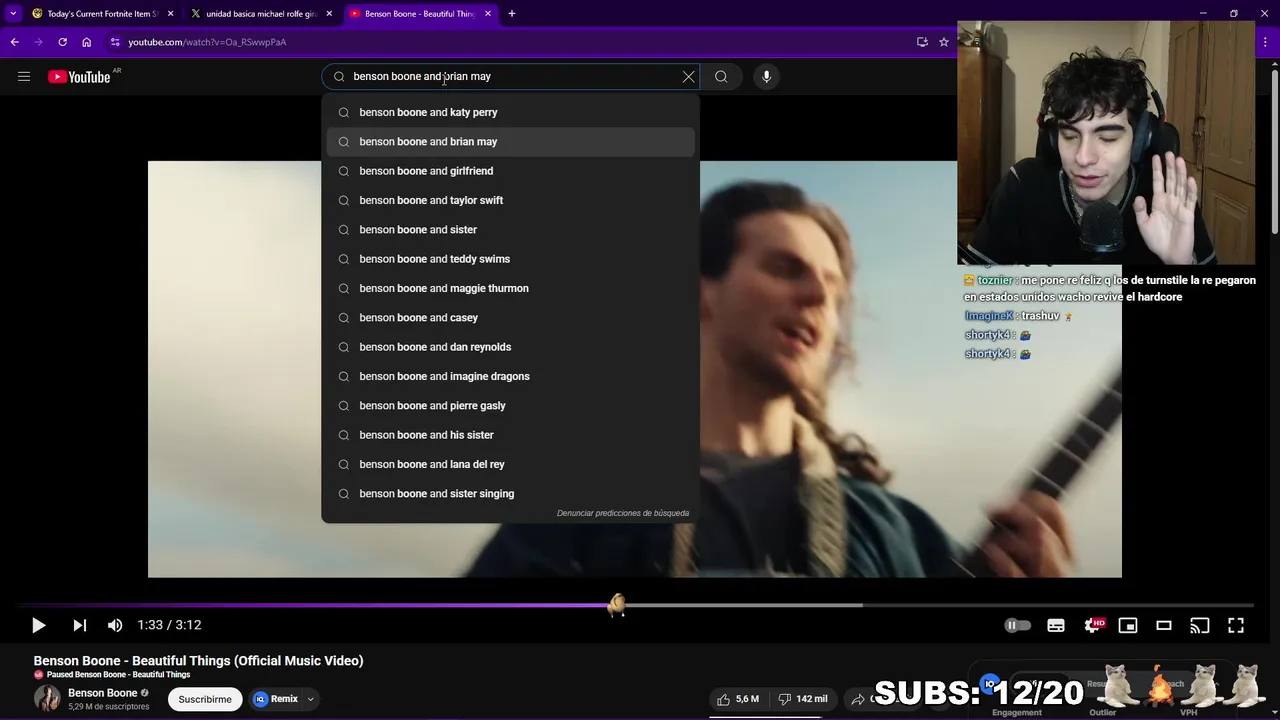Pick suggestion 'benson boone and sister'
The width and height of the screenshot is (1280, 720).
[x=510, y=229]
